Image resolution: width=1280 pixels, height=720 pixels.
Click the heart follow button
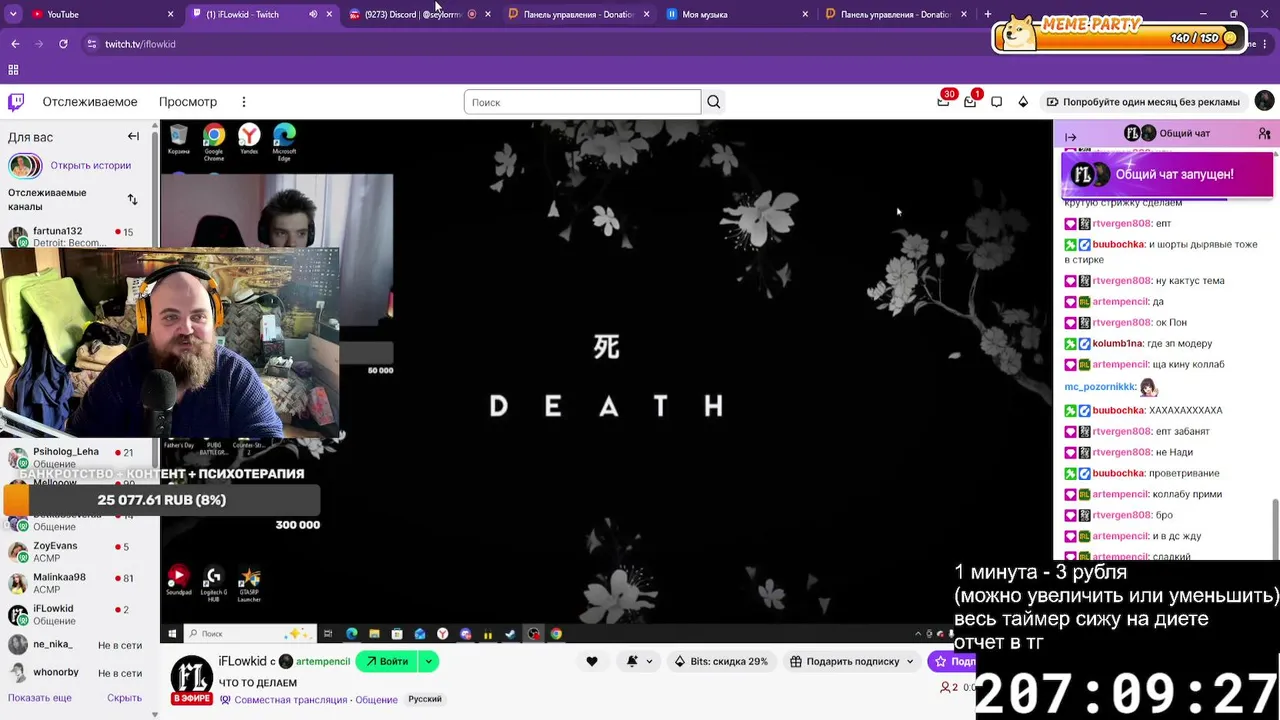(x=592, y=661)
